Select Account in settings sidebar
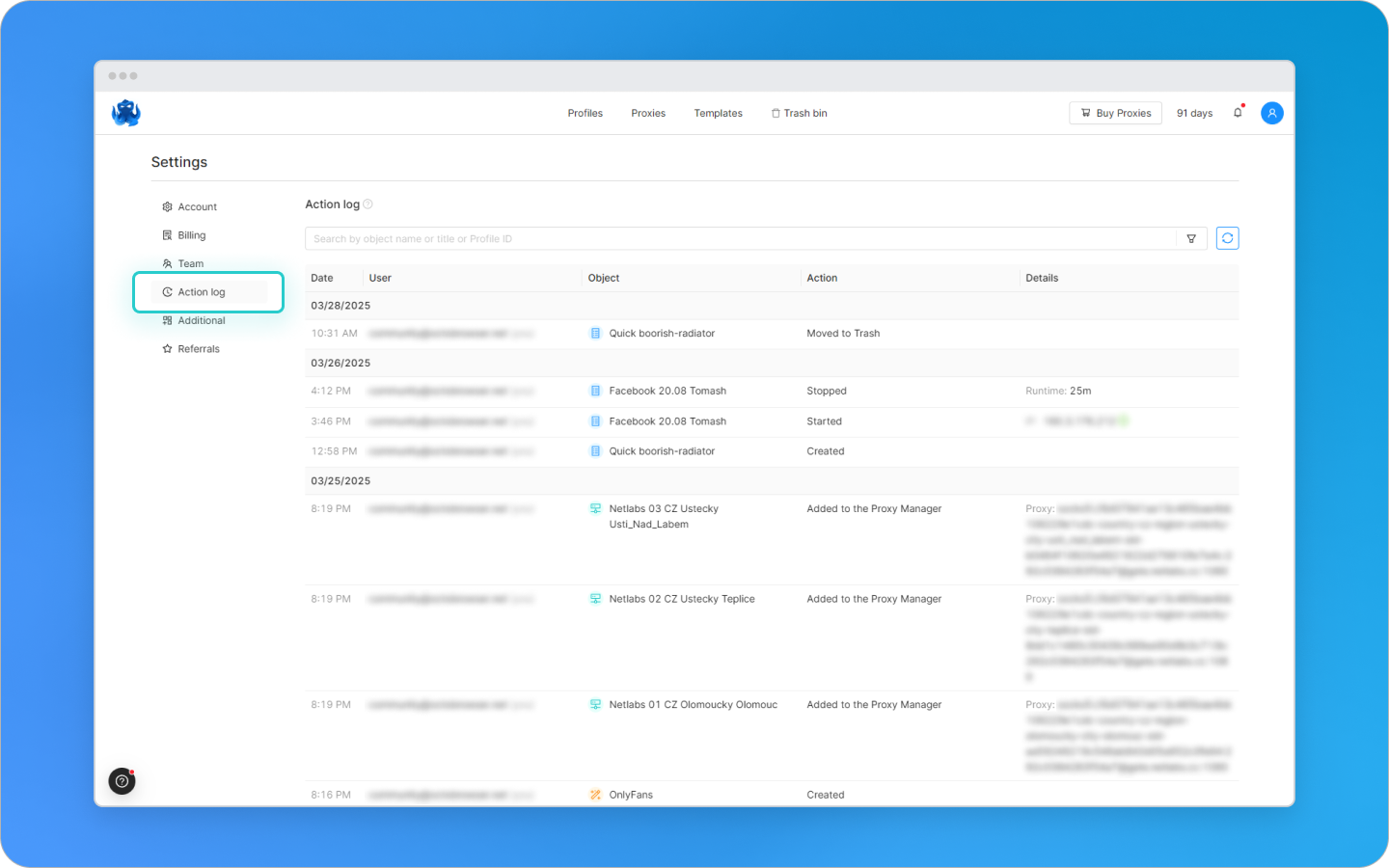Viewport: 1389px width, 868px height. tap(197, 206)
